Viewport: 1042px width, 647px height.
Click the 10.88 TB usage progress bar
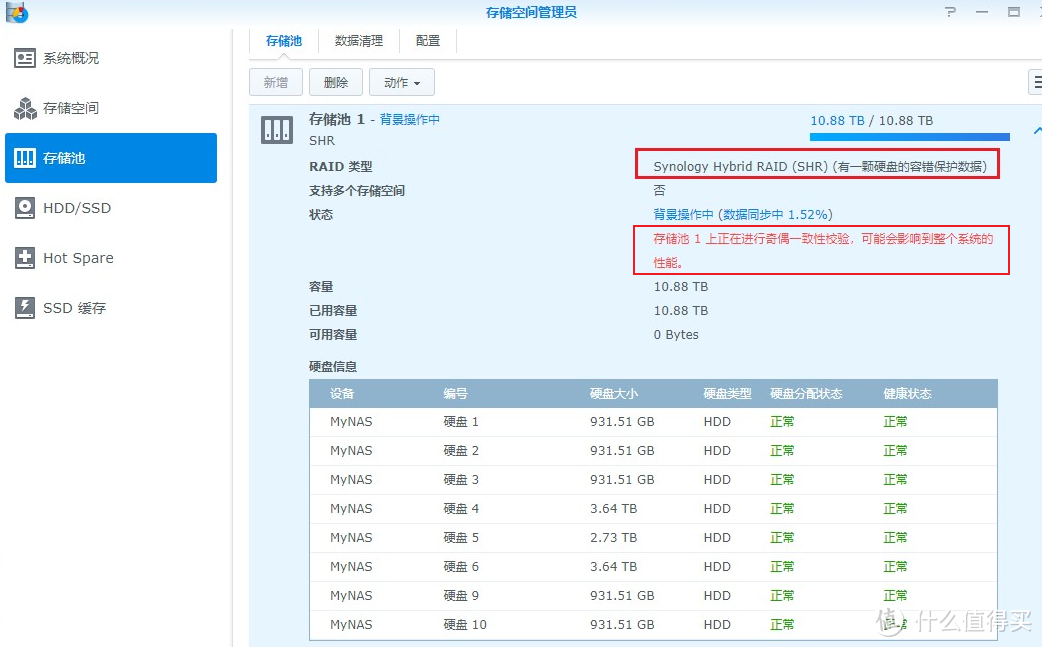pos(909,137)
